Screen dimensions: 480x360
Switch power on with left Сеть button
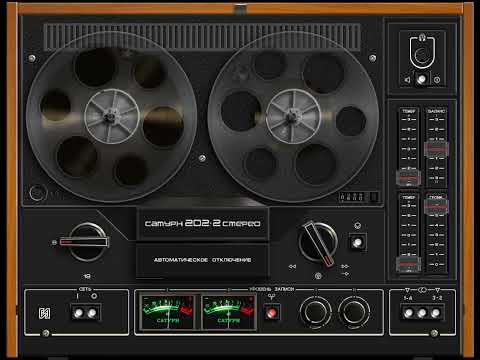click(79, 313)
